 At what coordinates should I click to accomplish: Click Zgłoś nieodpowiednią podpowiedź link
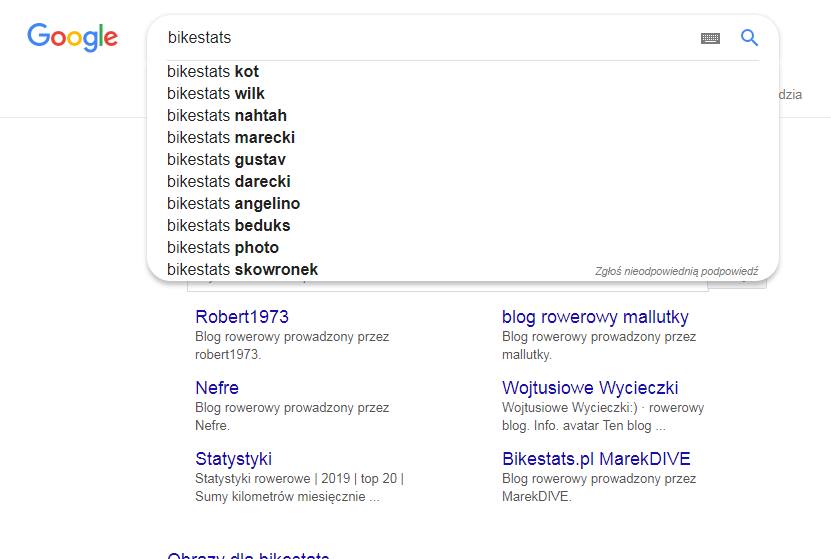pos(676,271)
